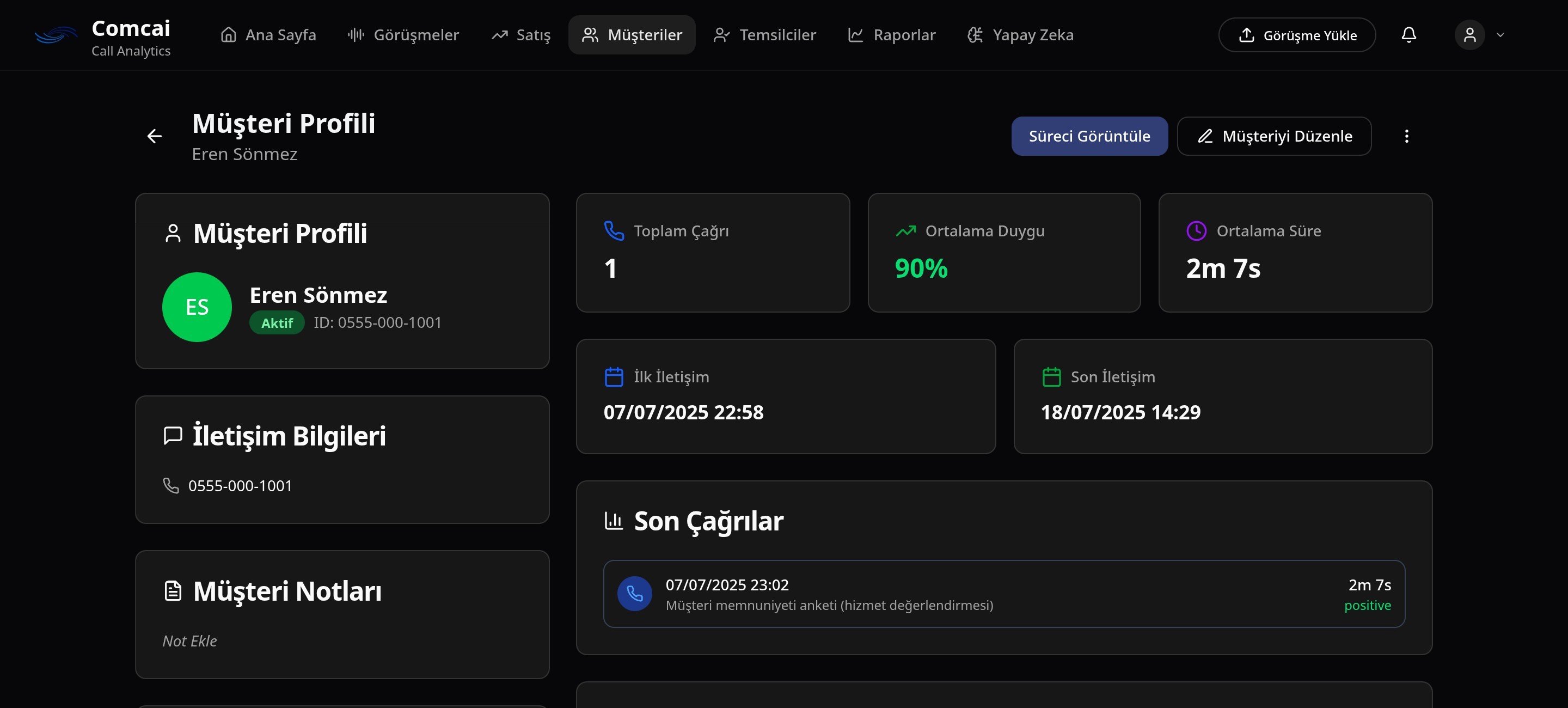Go to the Raporlar section
The height and width of the screenshot is (708, 1568).
tap(892, 35)
